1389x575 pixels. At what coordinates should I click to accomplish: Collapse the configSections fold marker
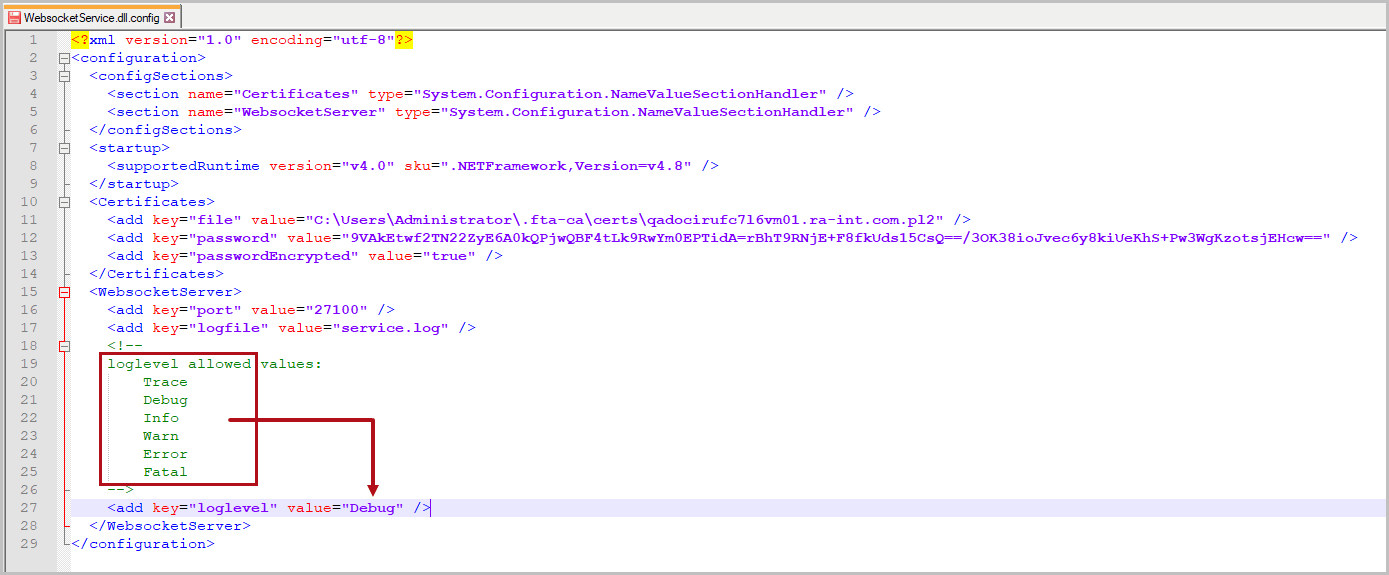tap(65, 76)
